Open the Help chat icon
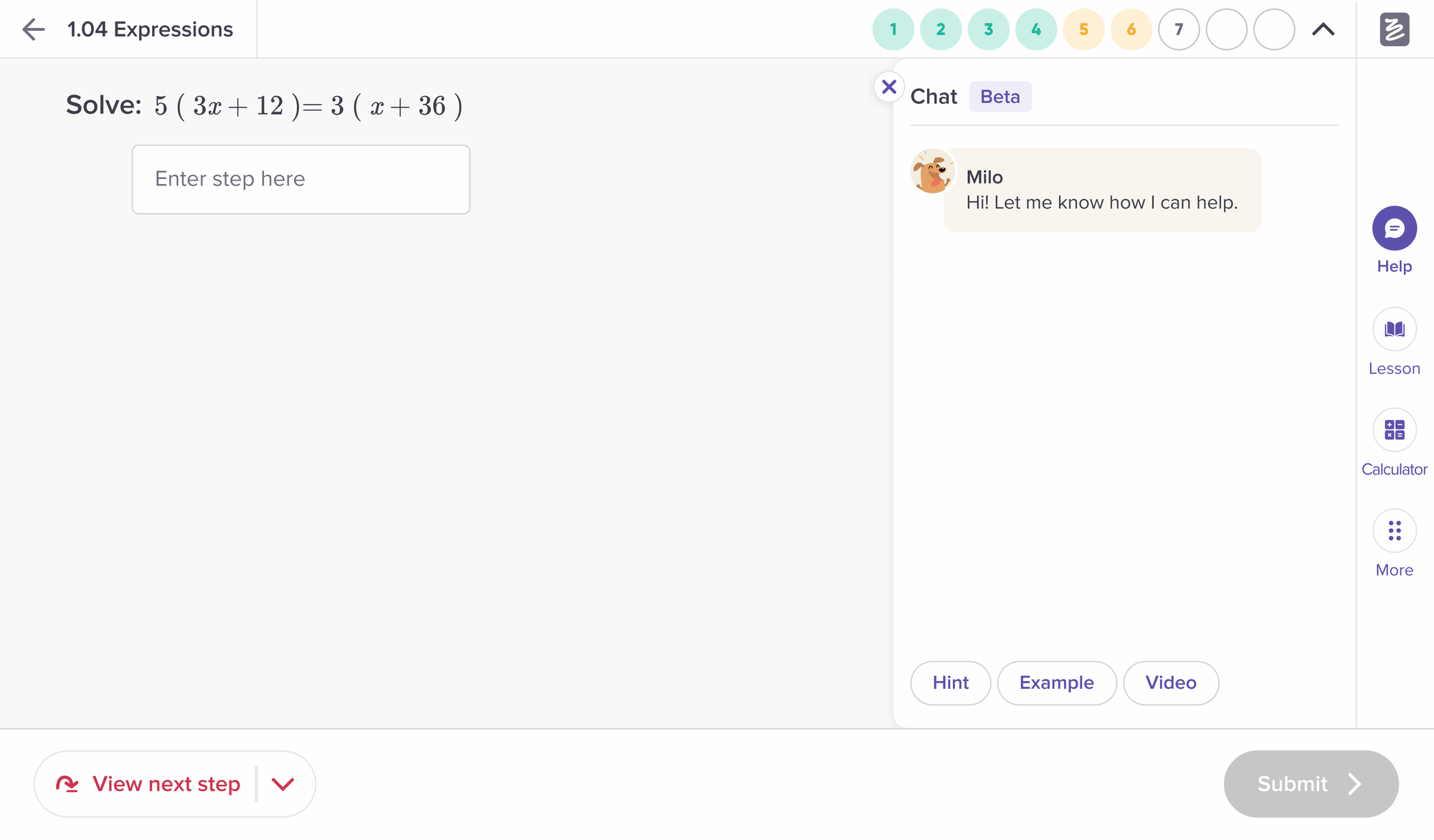This screenshot has width=1434, height=840. coord(1394,229)
